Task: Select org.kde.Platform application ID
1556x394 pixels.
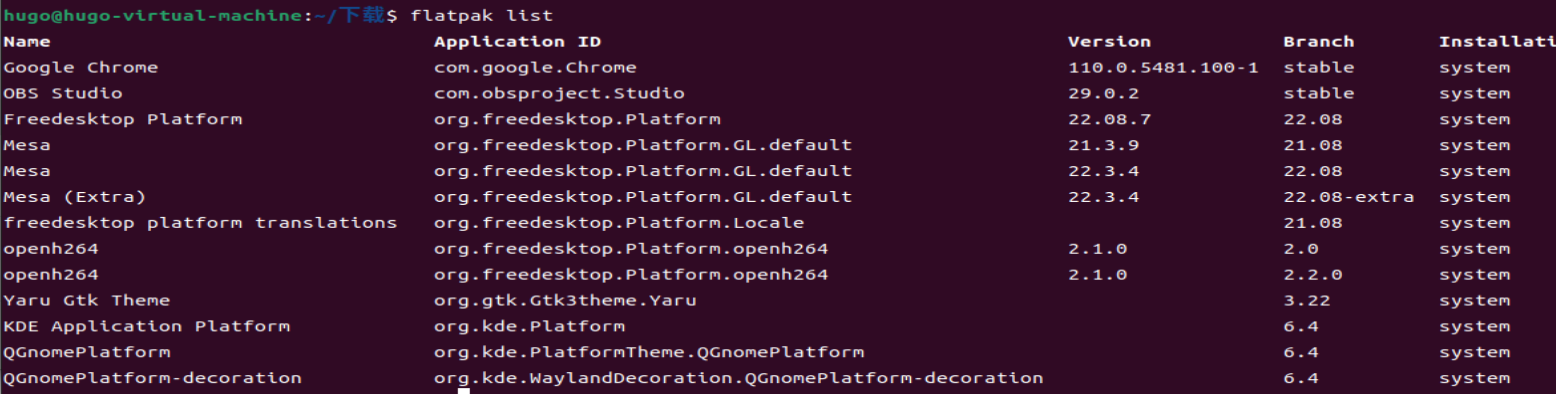Action: 529,327
